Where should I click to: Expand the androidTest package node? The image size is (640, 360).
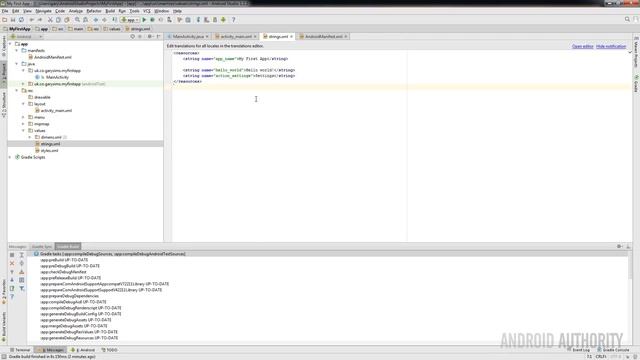click(x=23, y=84)
